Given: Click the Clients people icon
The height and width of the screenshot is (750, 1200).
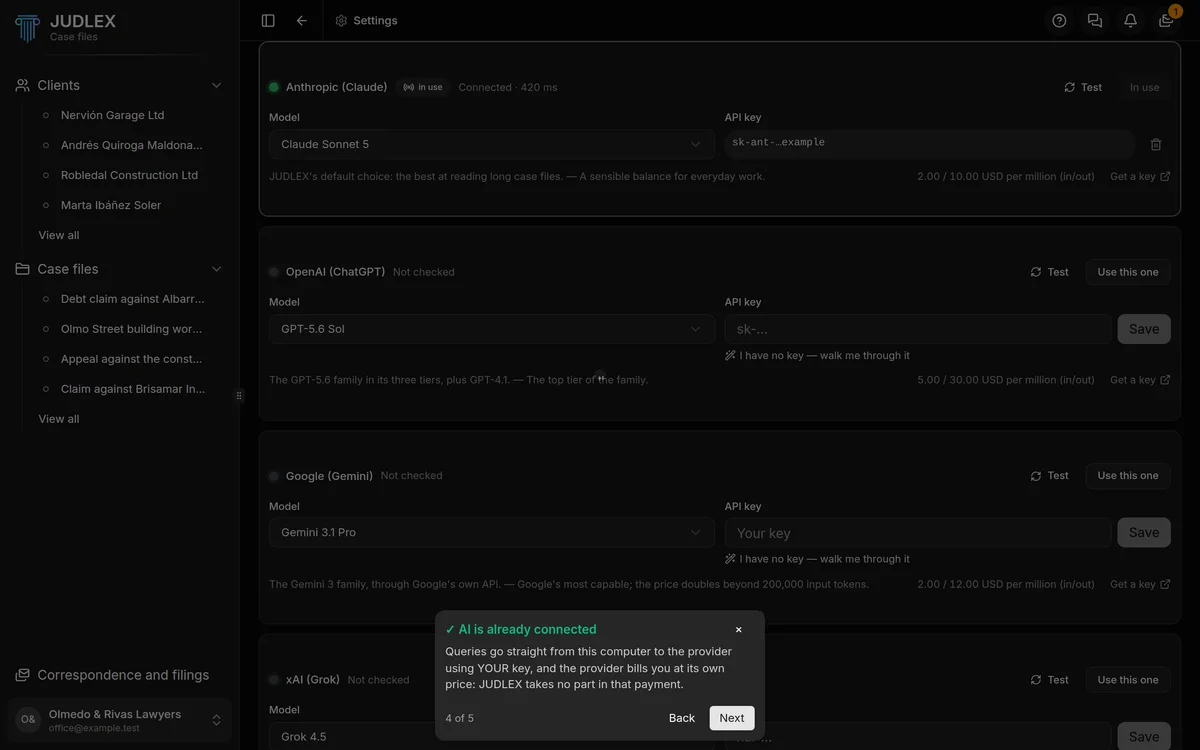Looking at the screenshot, I should pos(23,85).
